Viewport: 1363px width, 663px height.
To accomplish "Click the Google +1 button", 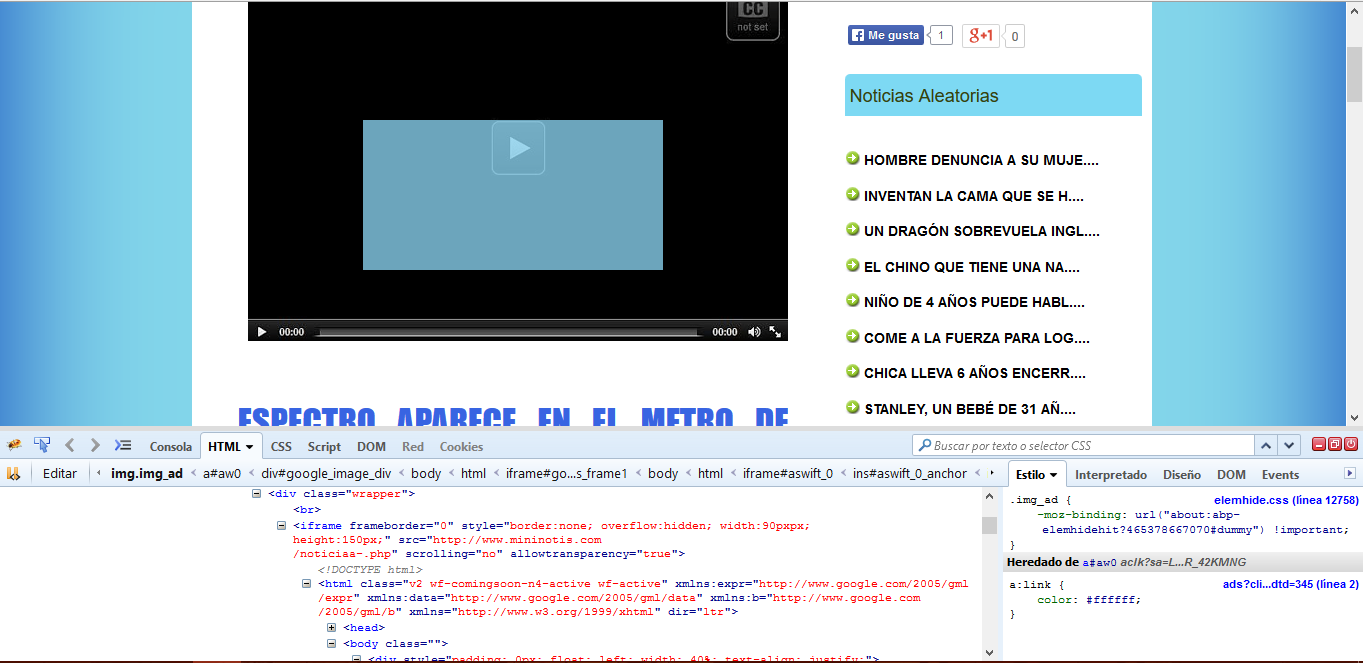I will (x=981, y=36).
